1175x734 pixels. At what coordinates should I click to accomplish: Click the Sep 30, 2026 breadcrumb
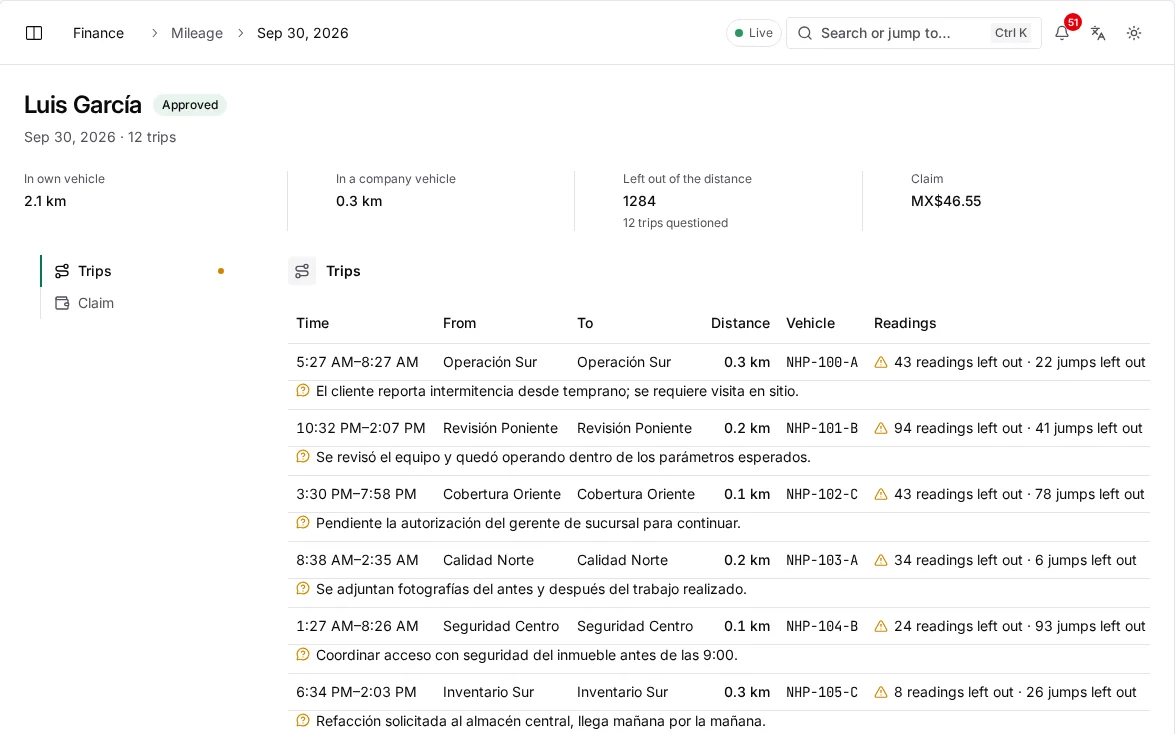303,33
